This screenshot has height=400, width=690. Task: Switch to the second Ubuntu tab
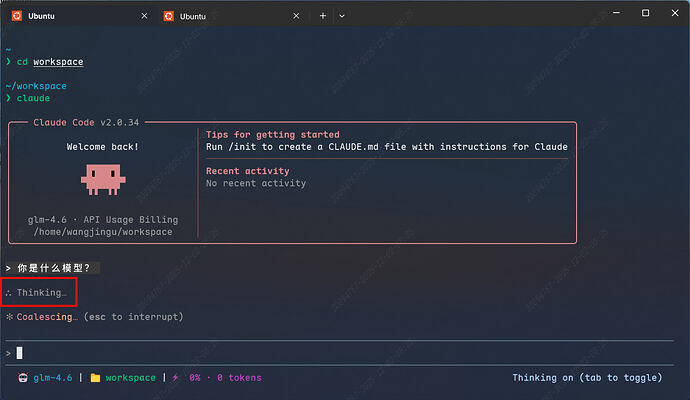click(x=232, y=16)
